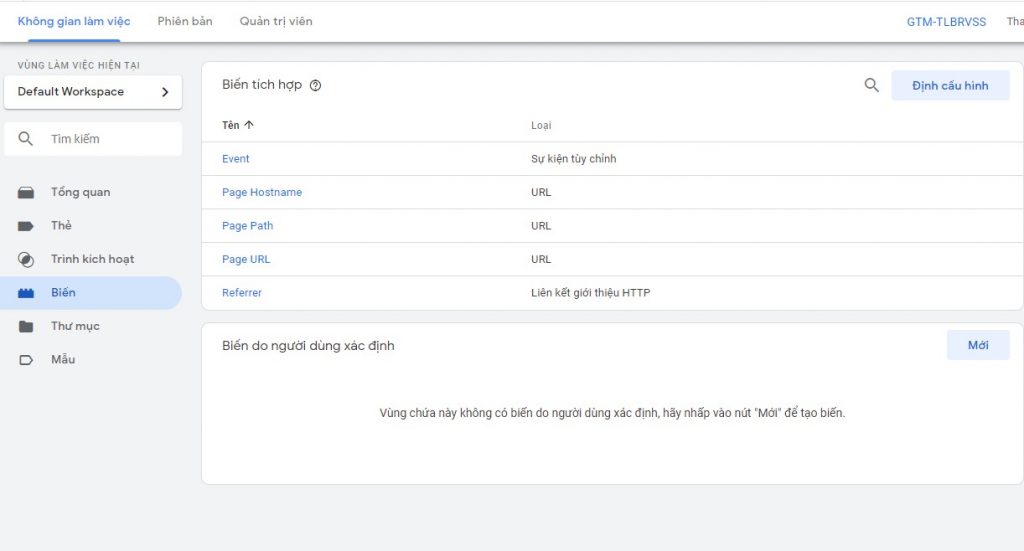Click the Sự kiện tùy chỉnh cell
The image size is (1024, 551).
573,159
